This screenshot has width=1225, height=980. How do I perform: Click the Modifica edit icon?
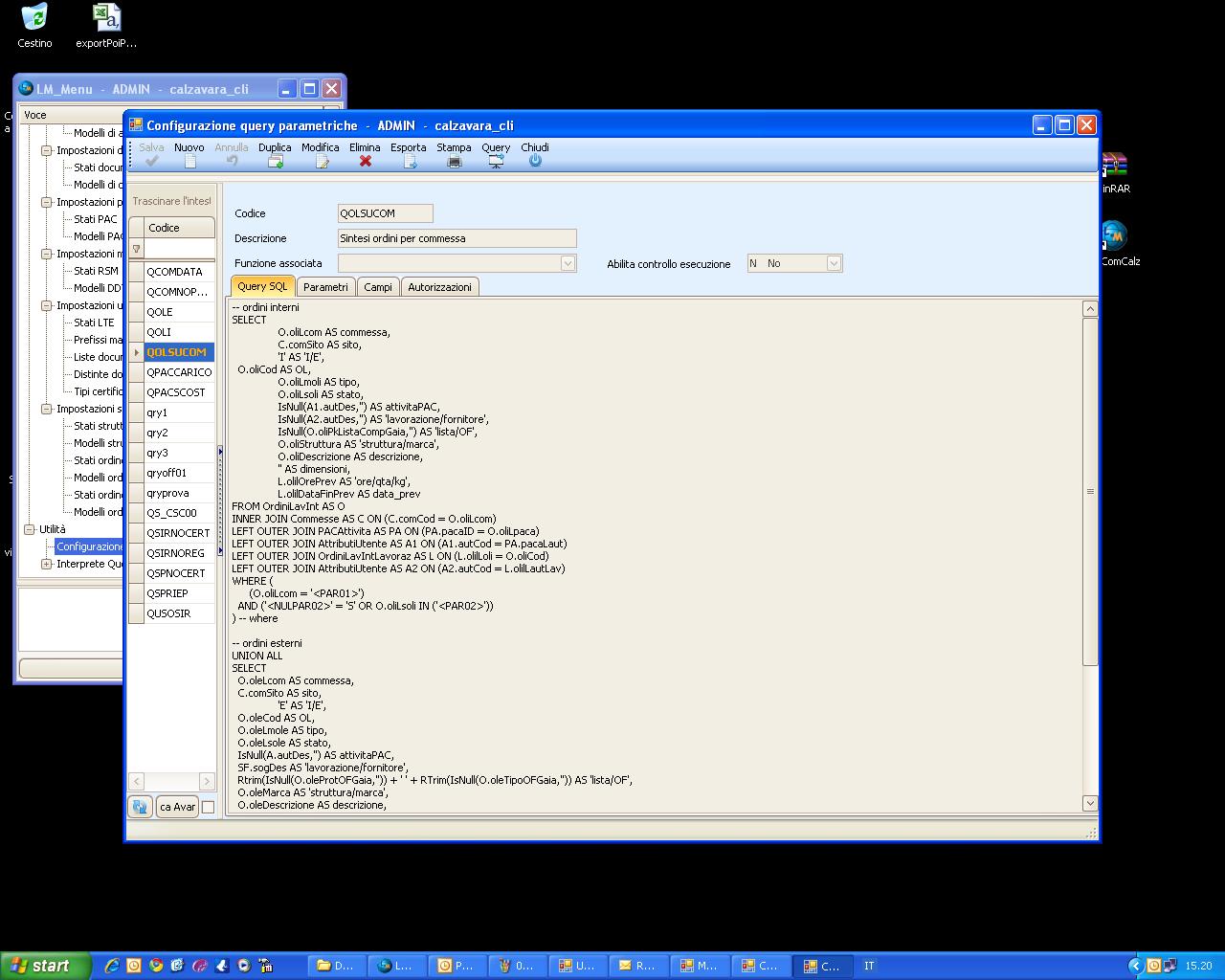[x=321, y=162]
